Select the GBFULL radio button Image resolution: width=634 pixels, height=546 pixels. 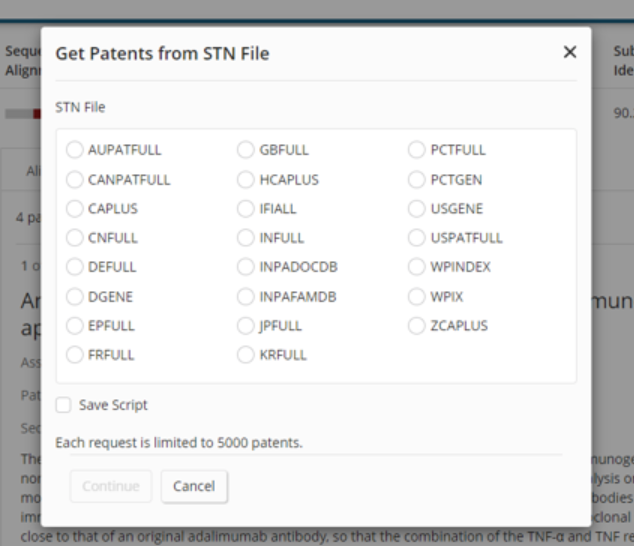pos(246,150)
